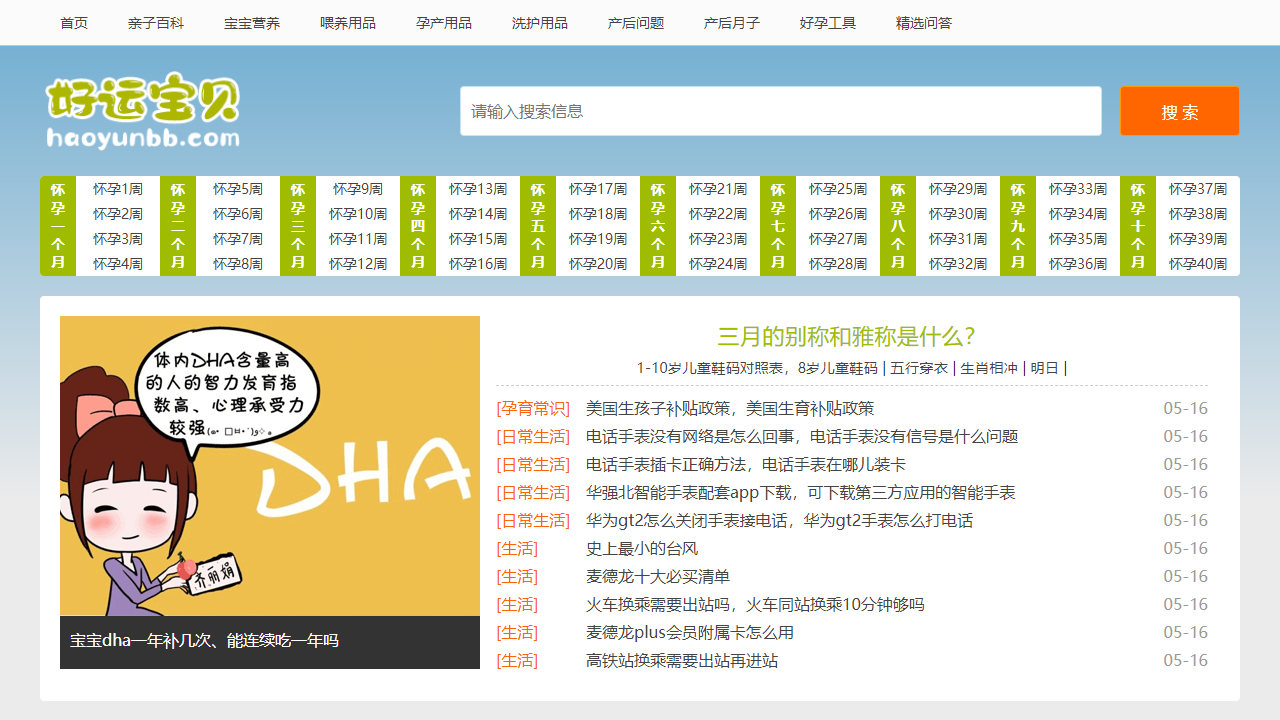Select 精选问答 in the navigation bar
The height and width of the screenshot is (720, 1280).
tap(924, 23)
